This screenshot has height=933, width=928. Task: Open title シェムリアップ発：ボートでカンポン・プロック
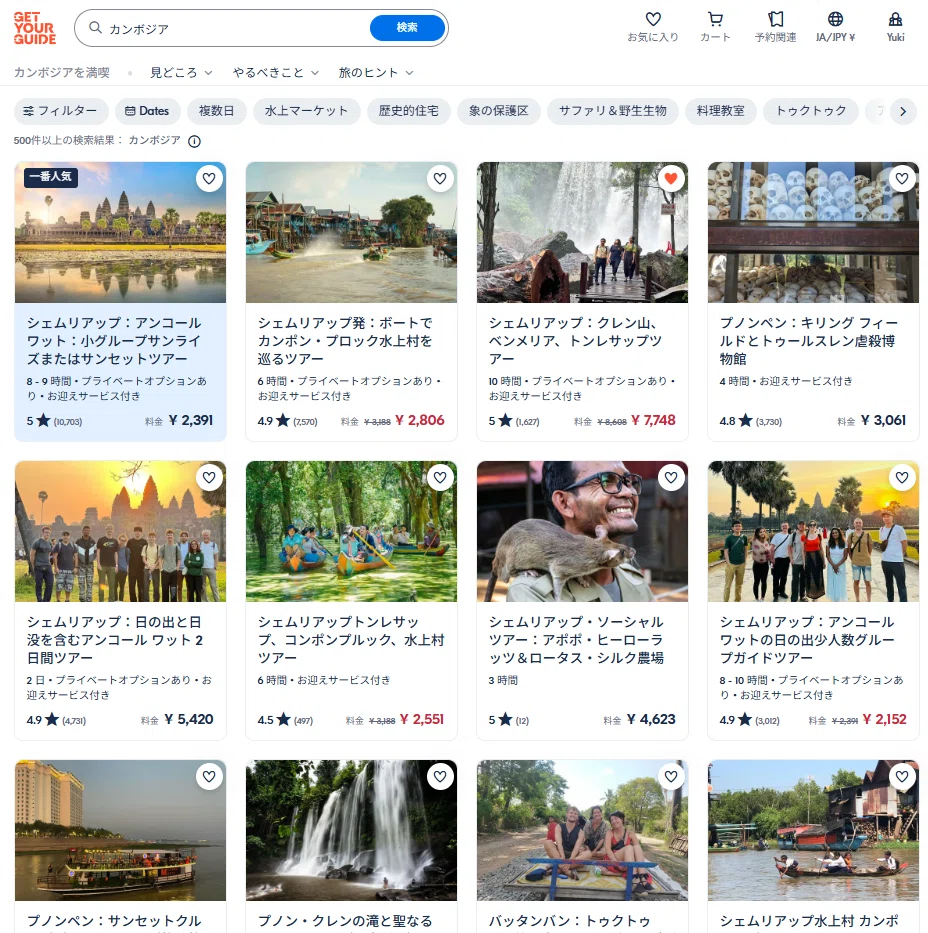pyautogui.click(x=345, y=341)
